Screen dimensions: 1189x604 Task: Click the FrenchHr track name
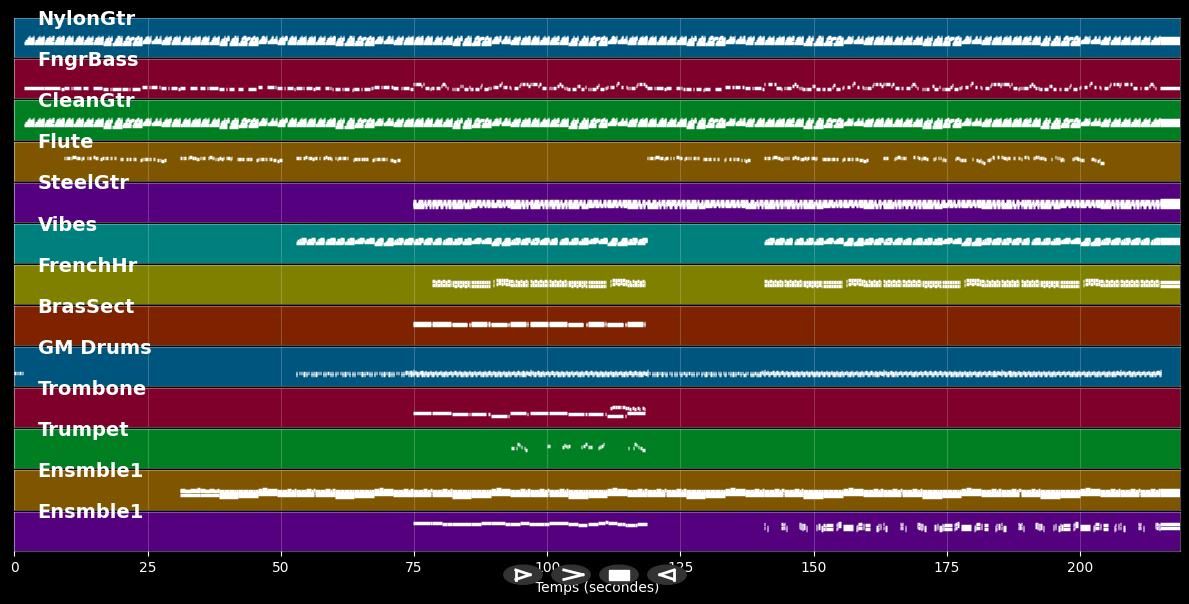(87, 266)
